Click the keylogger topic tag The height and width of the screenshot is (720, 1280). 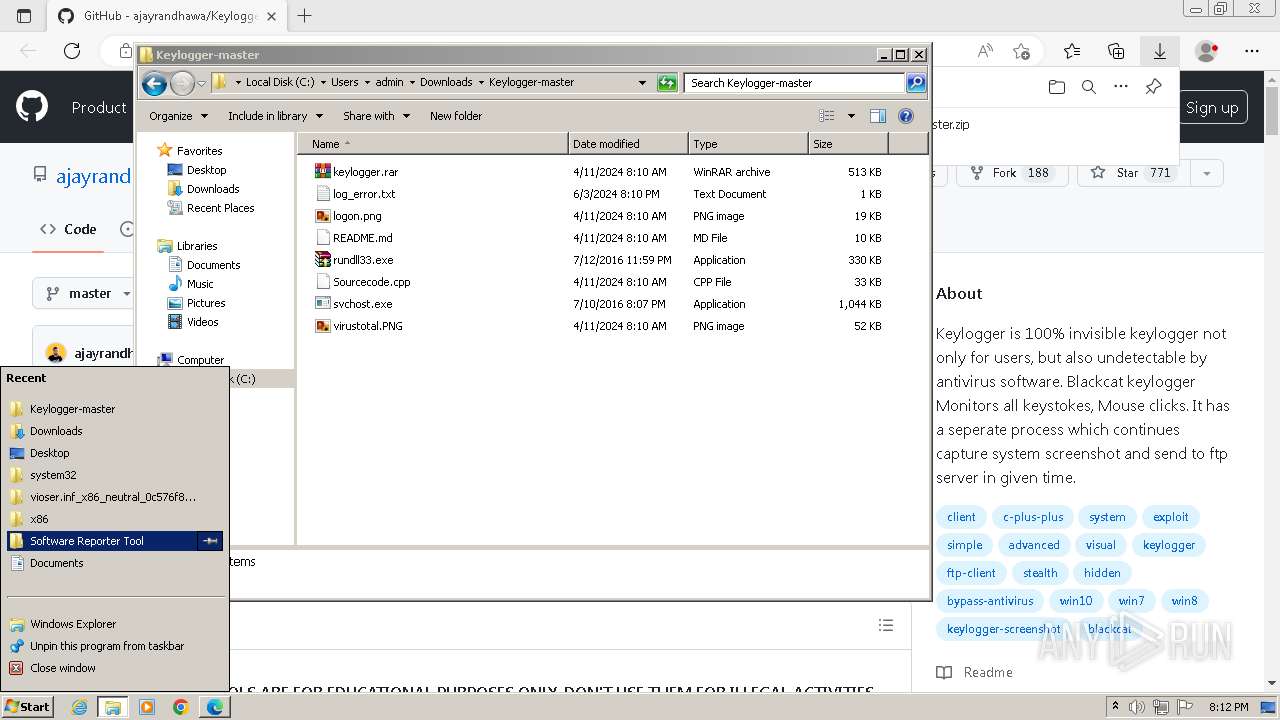point(1169,545)
